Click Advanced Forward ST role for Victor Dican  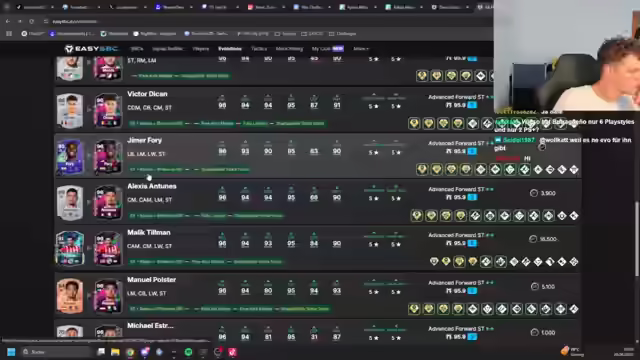pos(456,97)
